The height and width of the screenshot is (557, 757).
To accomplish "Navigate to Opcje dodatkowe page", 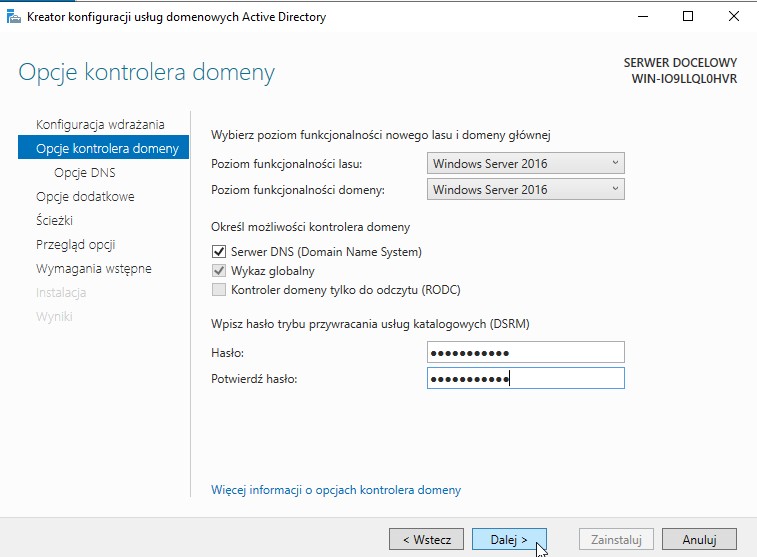I will [x=85, y=197].
